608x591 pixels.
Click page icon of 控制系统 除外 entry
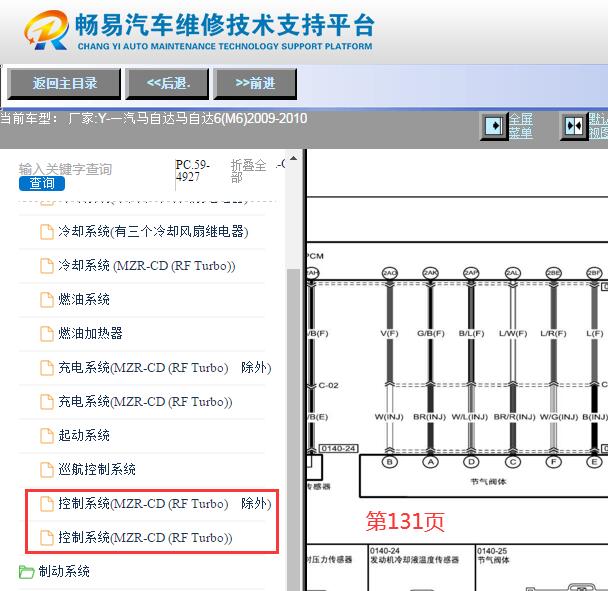[x=47, y=504]
